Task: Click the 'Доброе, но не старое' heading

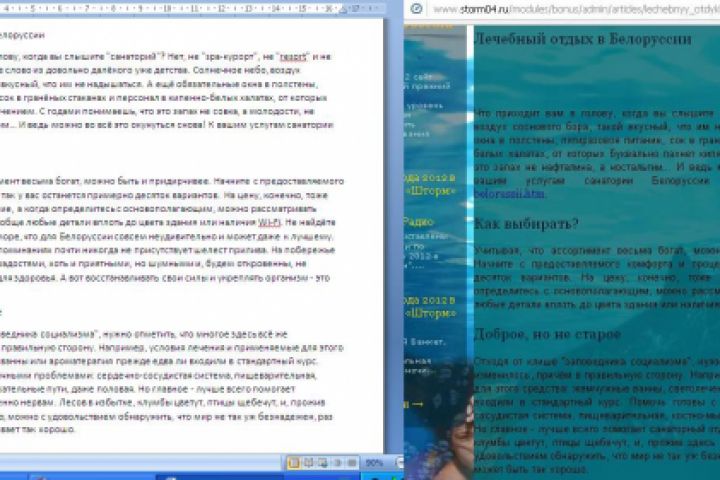Action: coord(547,333)
